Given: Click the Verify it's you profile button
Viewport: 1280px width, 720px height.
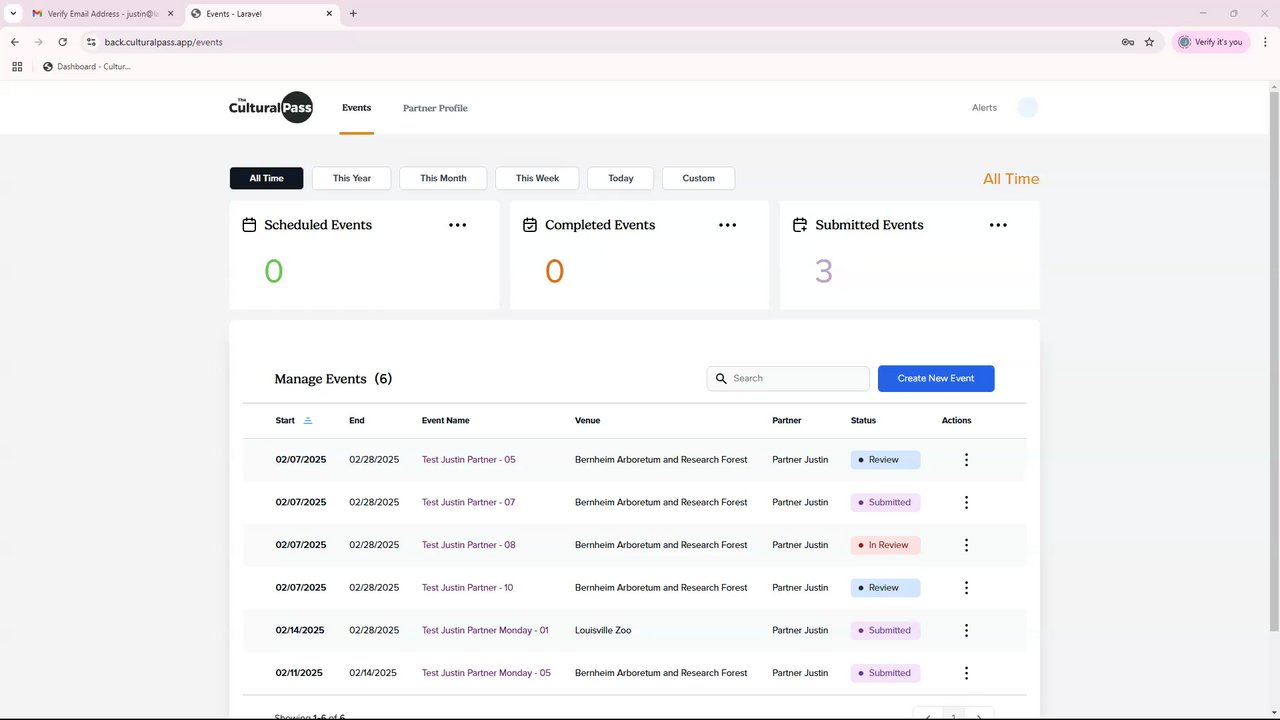Looking at the screenshot, I should (1211, 42).
